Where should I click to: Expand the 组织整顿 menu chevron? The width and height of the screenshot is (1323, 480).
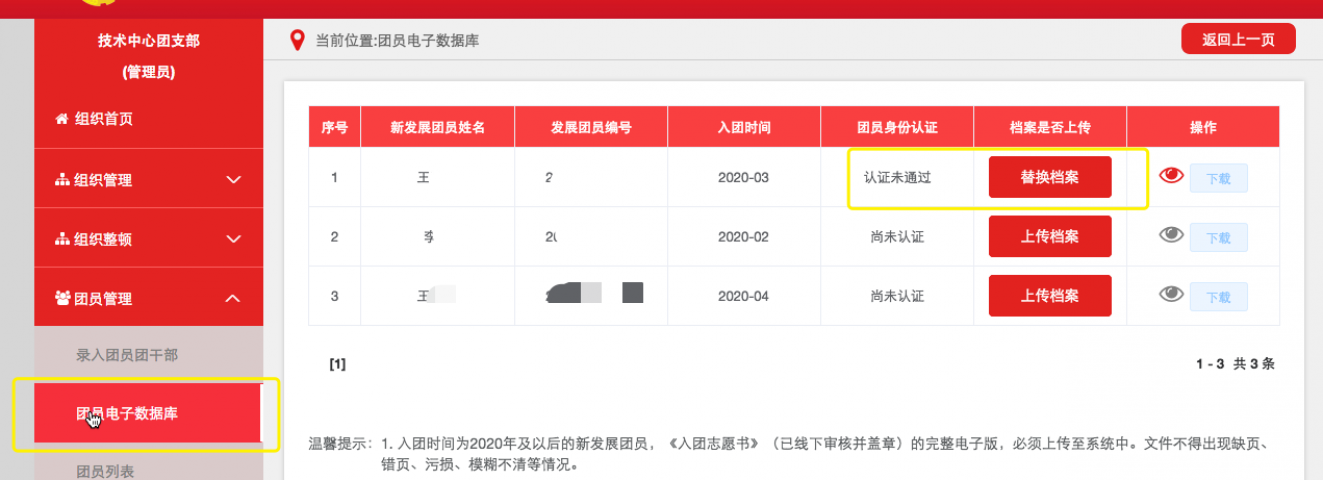(x=233, y=240)
